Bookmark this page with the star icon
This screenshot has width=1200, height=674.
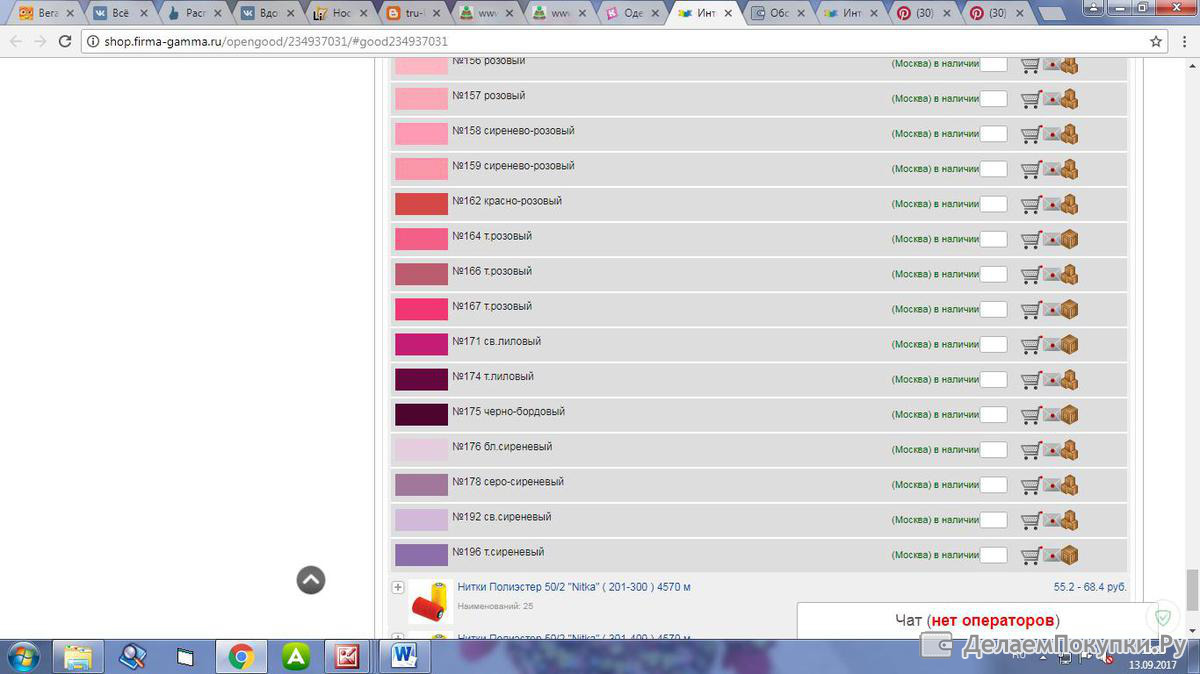1156,41
